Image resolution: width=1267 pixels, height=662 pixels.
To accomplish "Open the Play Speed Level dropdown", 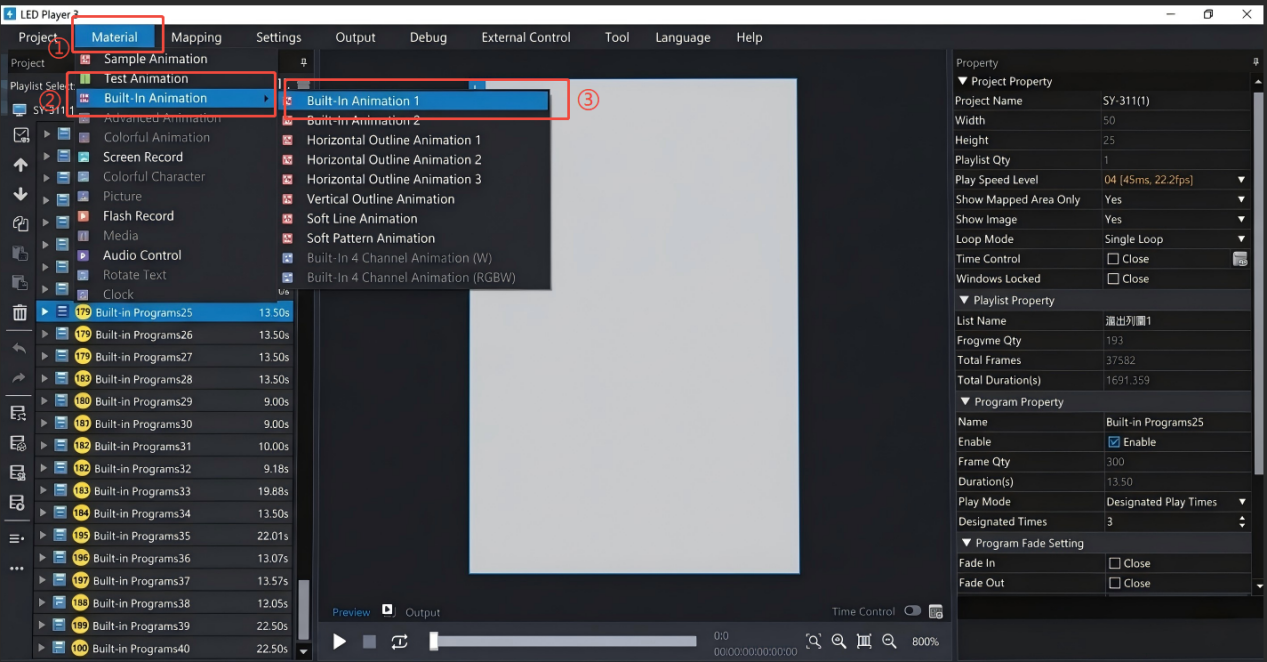I will (x=1241, y=180).
